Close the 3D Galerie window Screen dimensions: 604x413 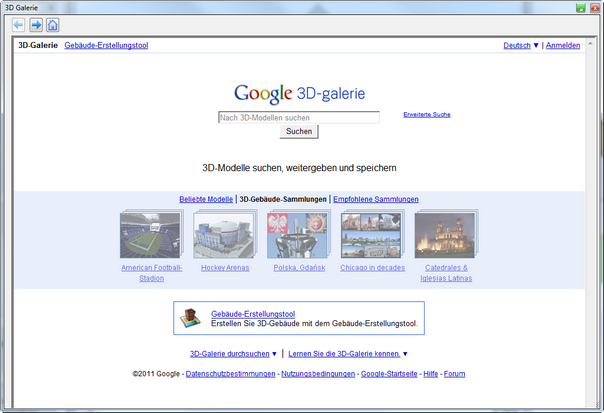(595, 8)
